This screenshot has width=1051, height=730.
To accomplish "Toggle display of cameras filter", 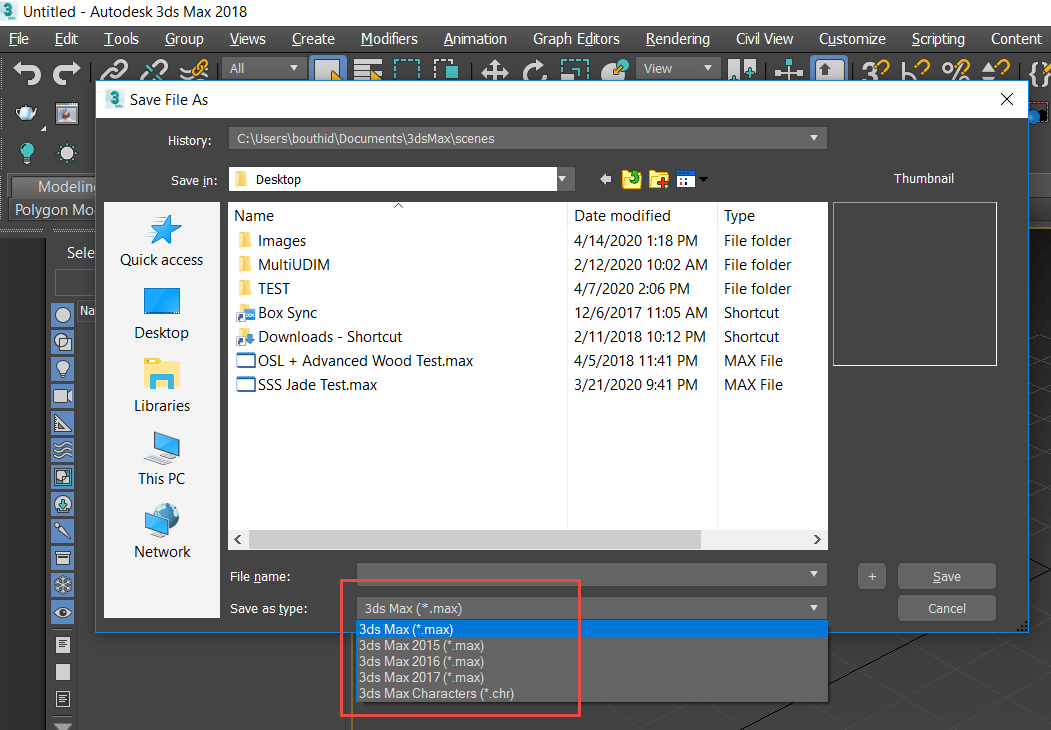I will (x=63, y=395).
